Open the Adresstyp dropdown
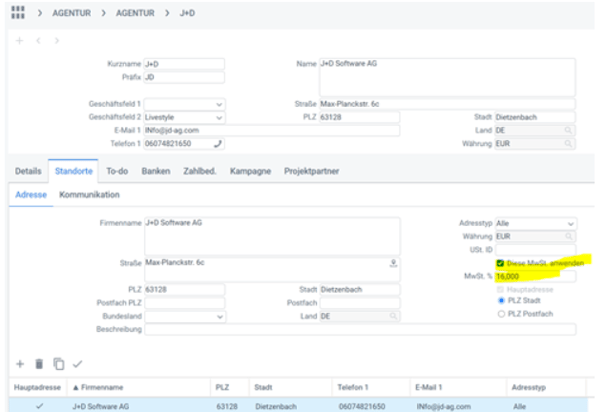Screen dimensions: 607x412 coord(571,224)
